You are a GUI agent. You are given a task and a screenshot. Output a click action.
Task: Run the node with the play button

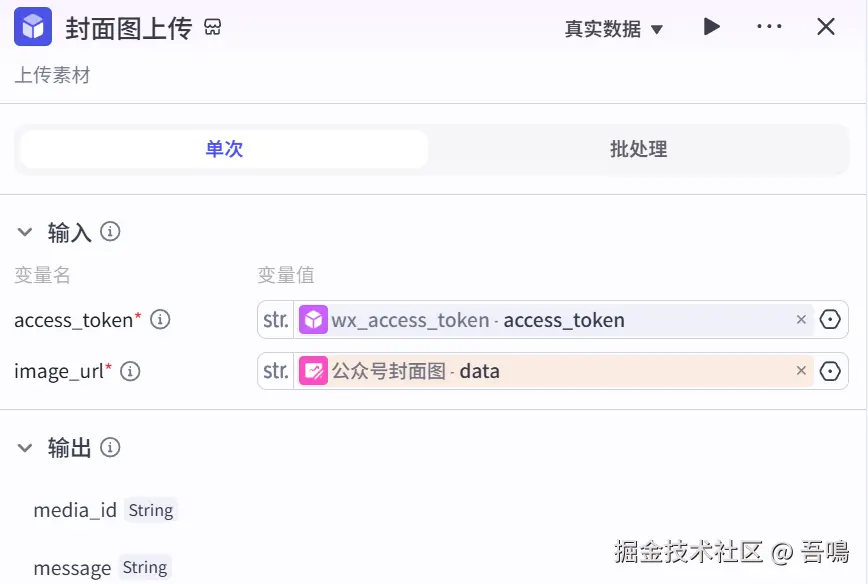711,27
